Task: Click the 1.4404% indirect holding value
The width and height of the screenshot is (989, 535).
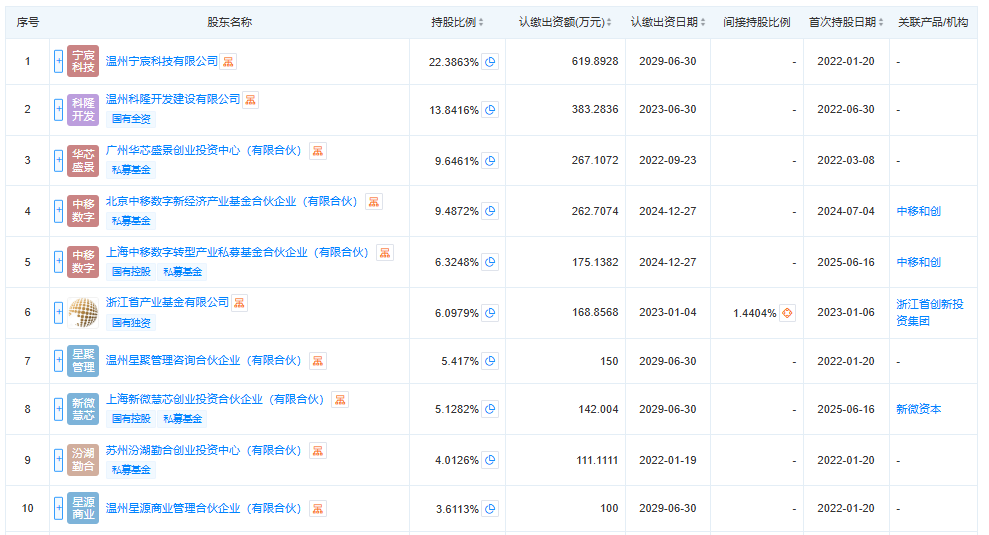Action: pos(754,313)
